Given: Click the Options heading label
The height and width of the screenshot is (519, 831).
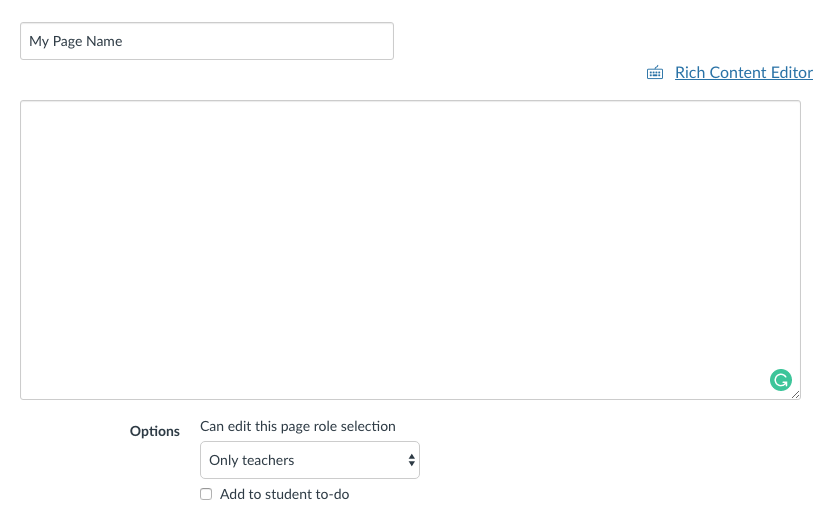Looking at the screenshot, I should pyautogui.click(x=155, y=431).
